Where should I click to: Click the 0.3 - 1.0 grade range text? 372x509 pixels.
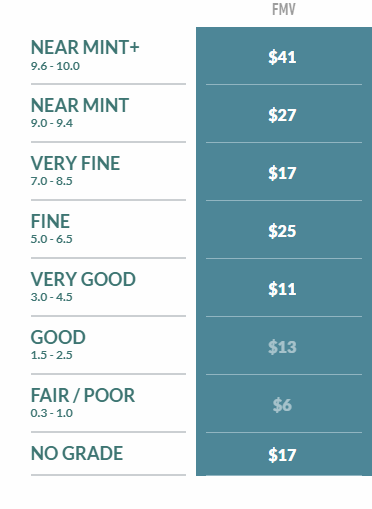coord(51,413)
